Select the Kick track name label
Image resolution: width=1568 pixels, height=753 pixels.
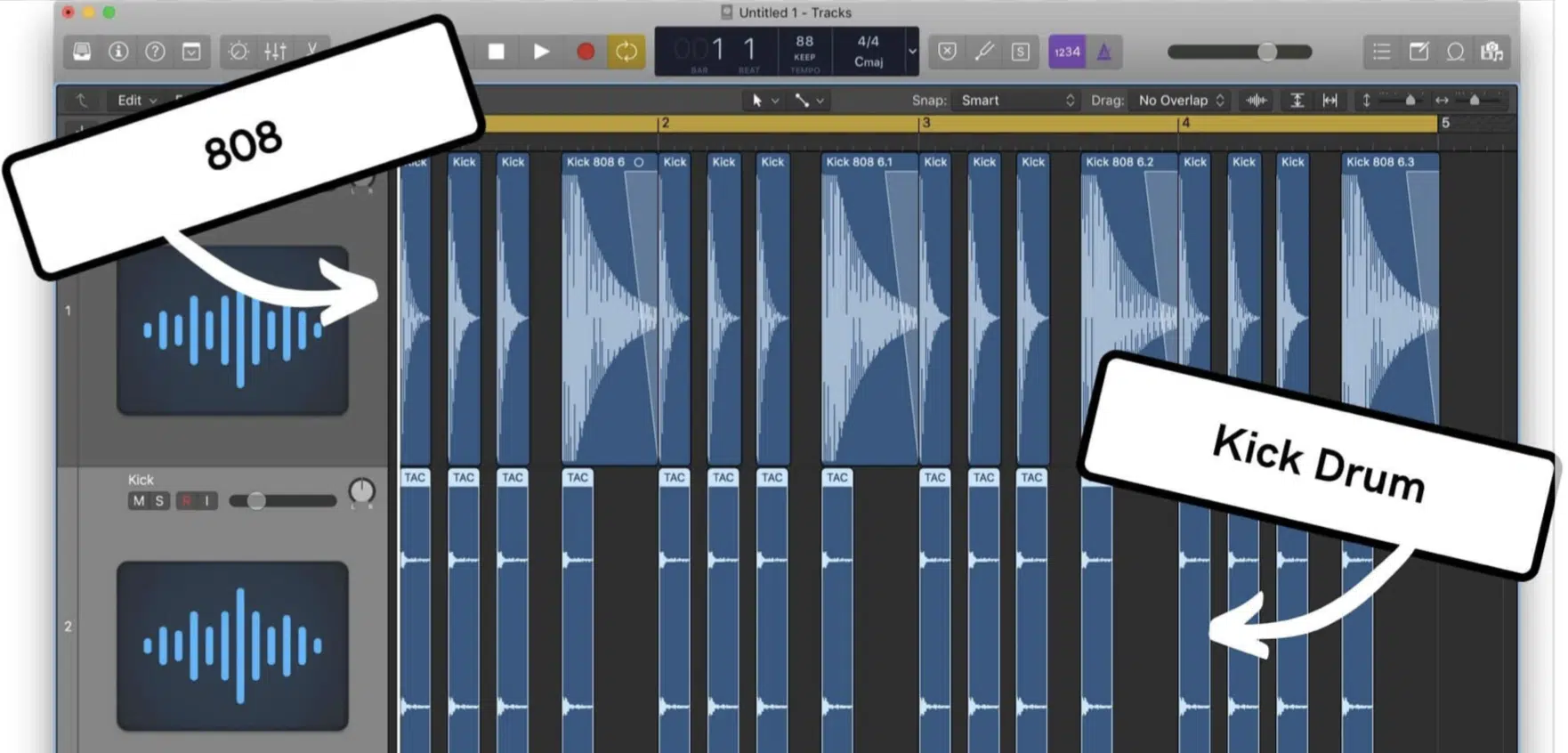[x=141, y=480]
